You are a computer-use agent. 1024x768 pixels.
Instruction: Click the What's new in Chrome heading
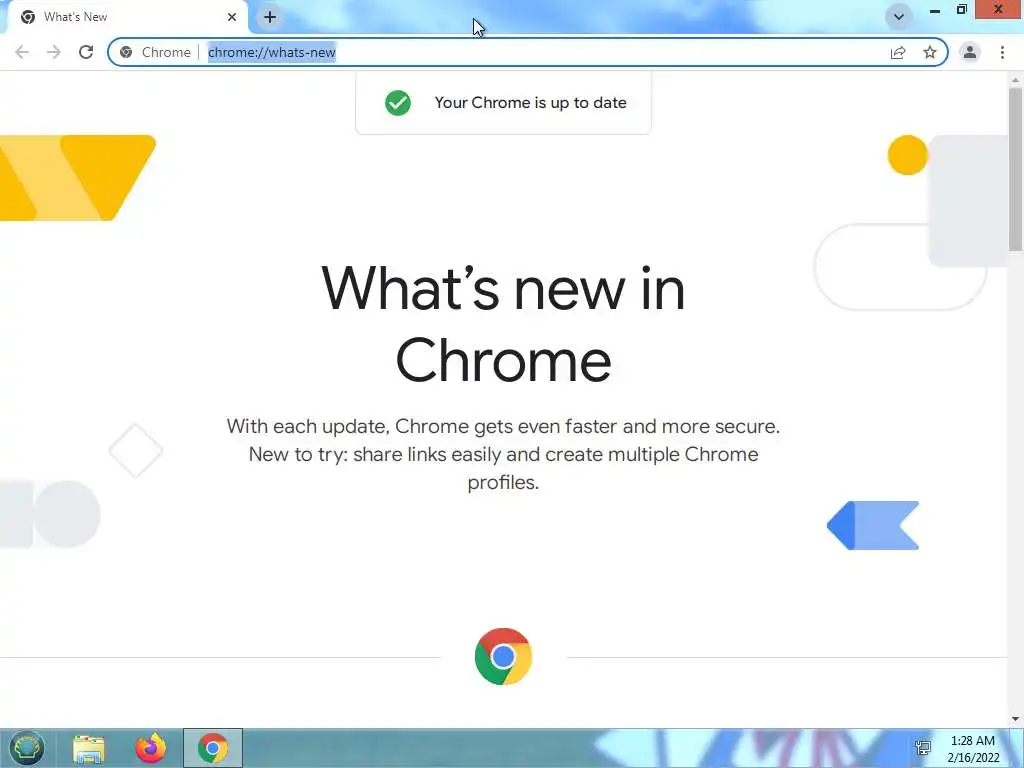click(504, 324)
